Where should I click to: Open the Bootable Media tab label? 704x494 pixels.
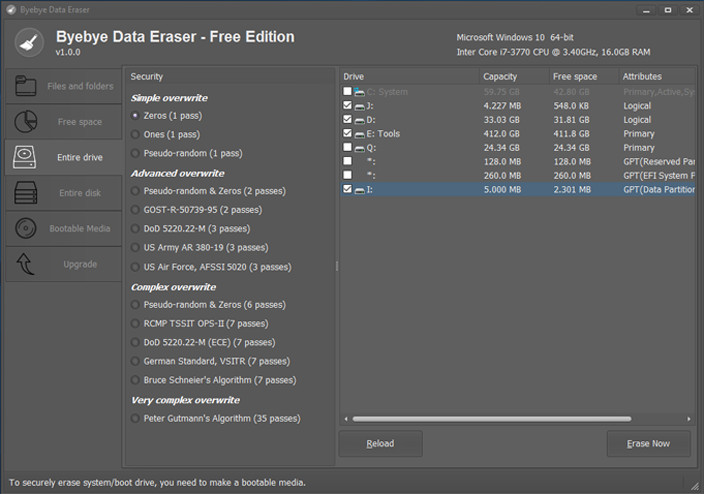[80, 228]
